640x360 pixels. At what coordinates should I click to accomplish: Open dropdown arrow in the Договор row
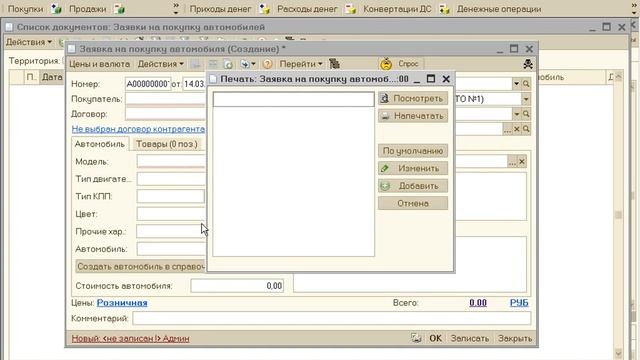(x=516, y=114)
